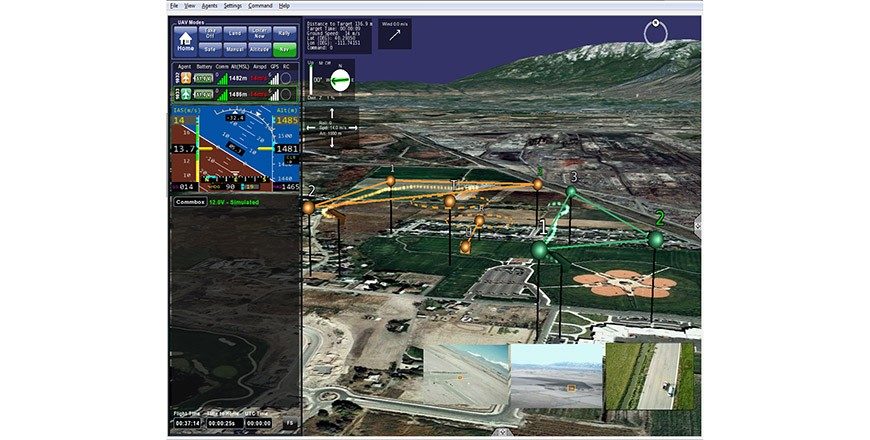Open the Settings menu
The image size is (870, 440).
tap(233, 6)
